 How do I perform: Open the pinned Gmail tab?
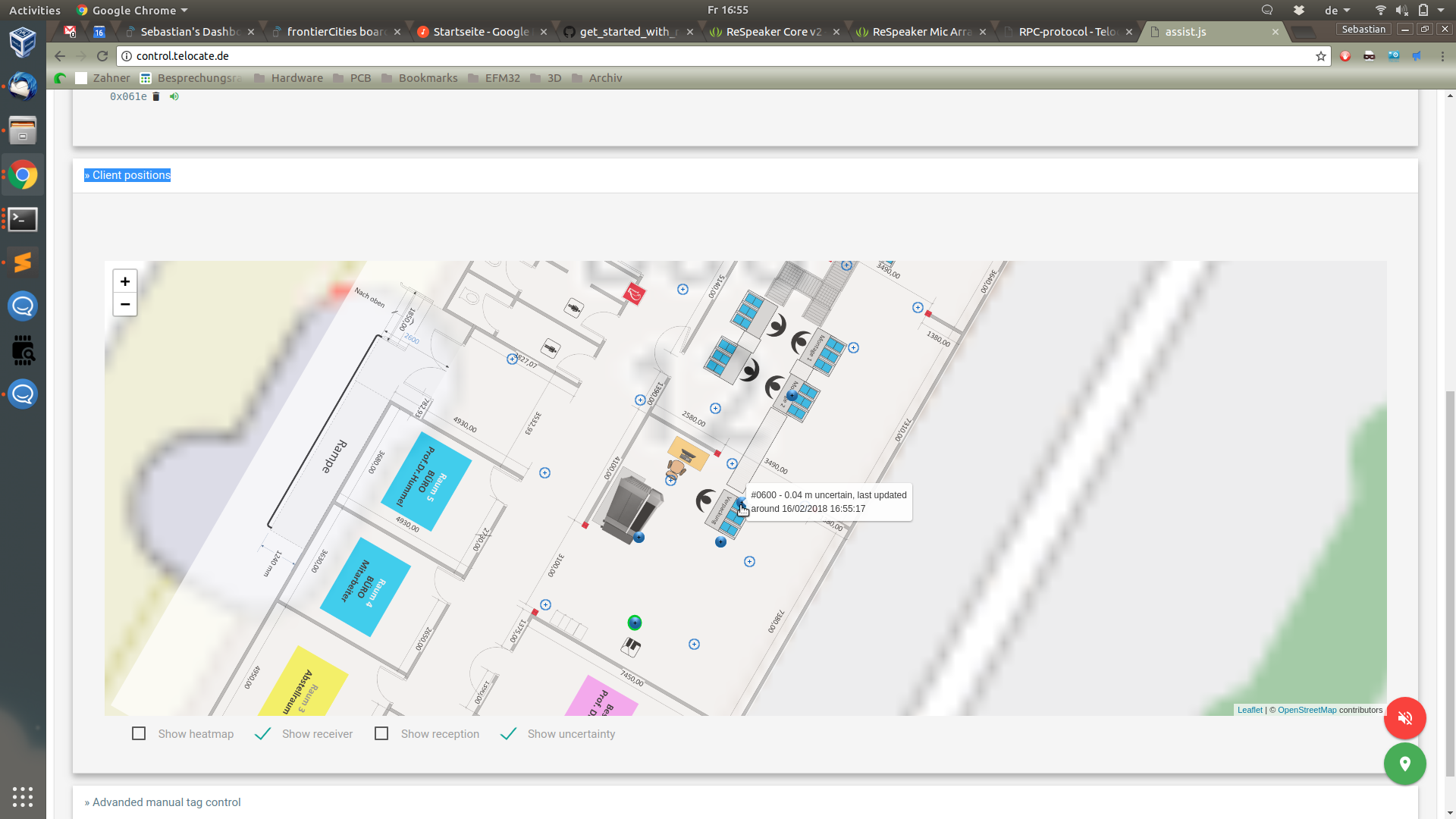[70, 32]
